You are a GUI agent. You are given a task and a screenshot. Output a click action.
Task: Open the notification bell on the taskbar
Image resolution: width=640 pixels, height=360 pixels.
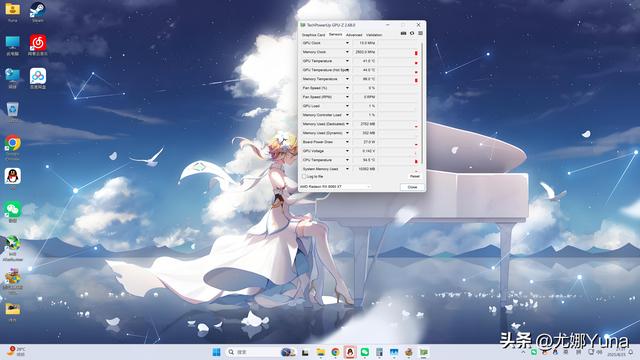(x=631, y=352)
